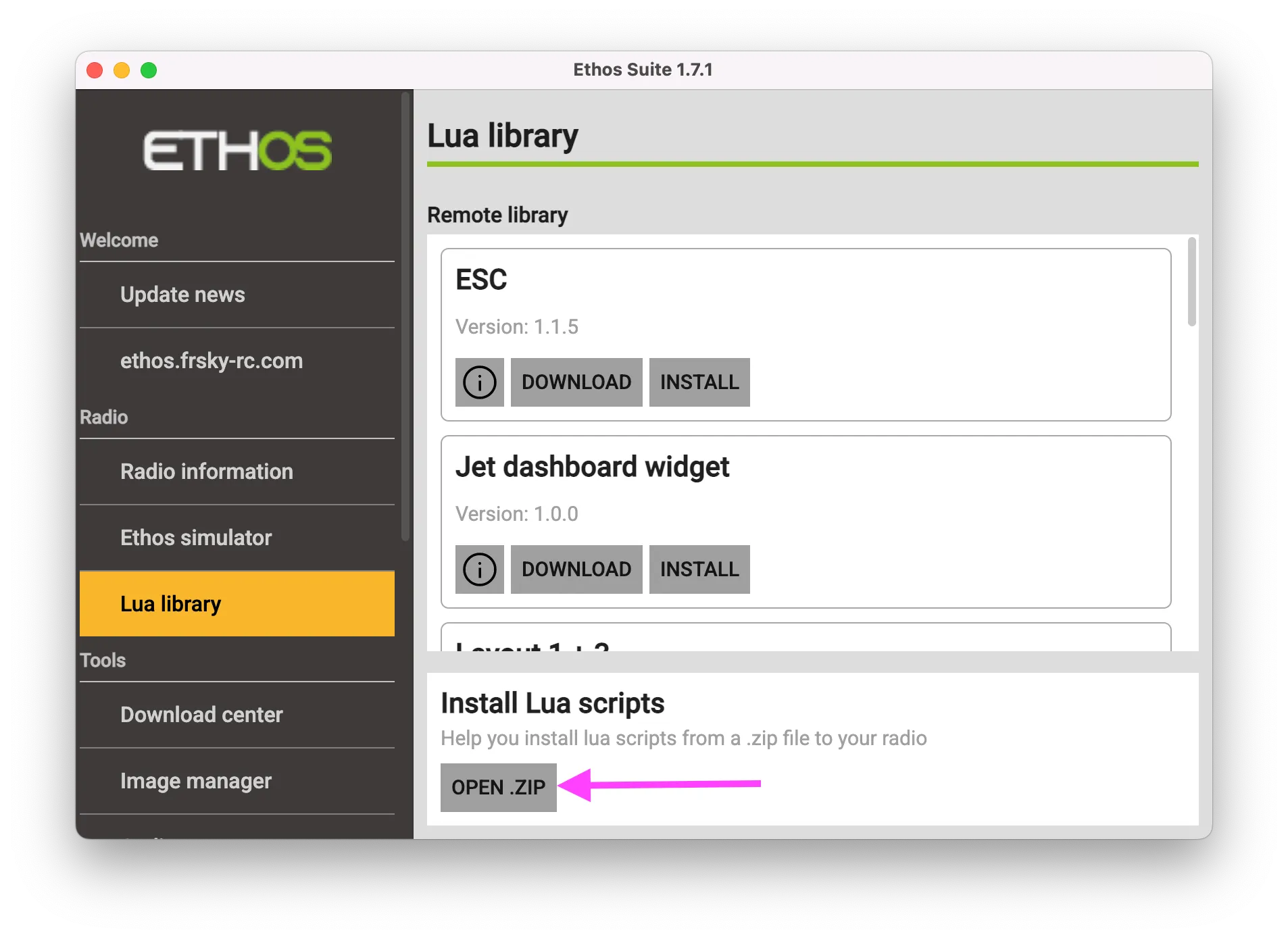The width and height of the screenshot is (1288, 939).
Task: Select Lua library in the sidebar
Action: 170,603
